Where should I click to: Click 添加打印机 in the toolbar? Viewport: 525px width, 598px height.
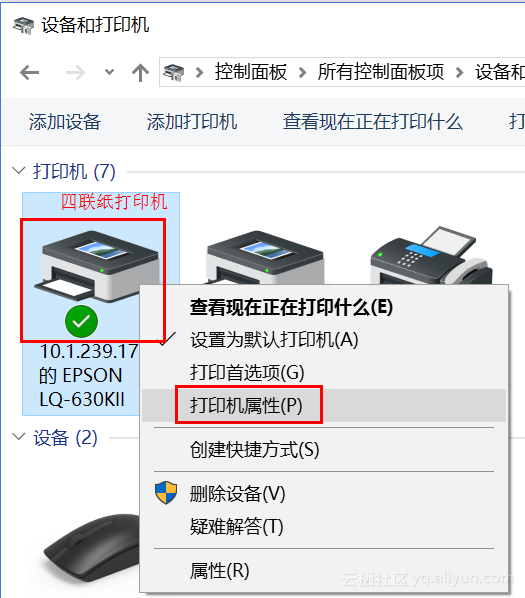(x=192, y=122)
